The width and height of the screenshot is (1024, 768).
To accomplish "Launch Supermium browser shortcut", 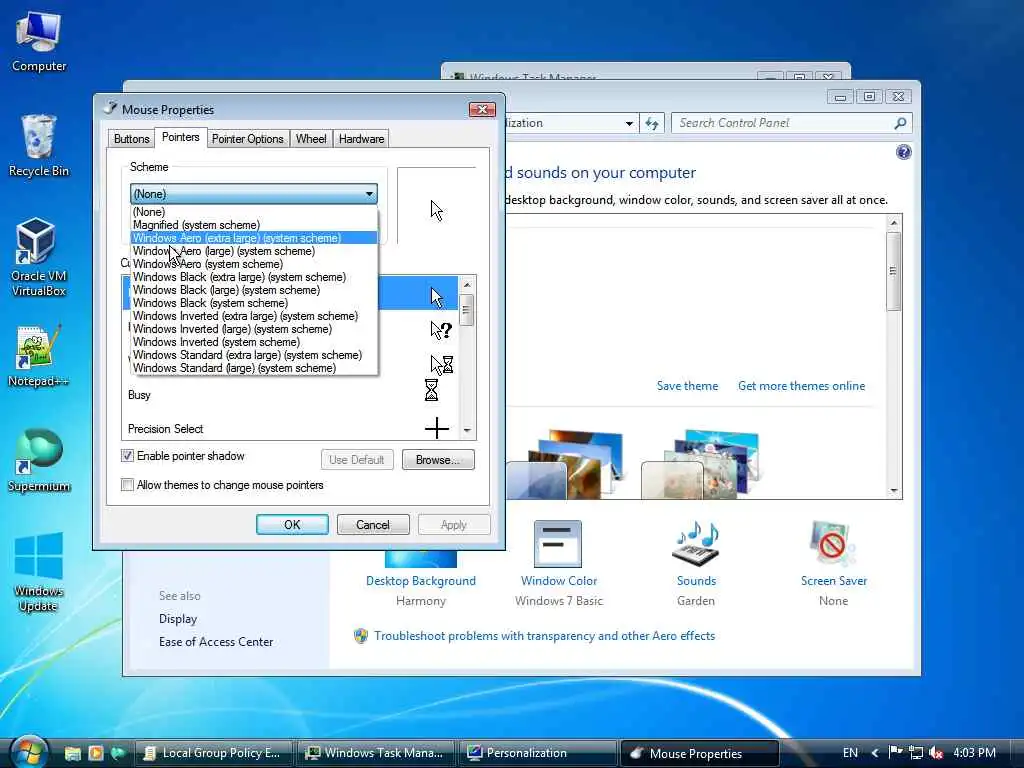I will click(39, 460).
